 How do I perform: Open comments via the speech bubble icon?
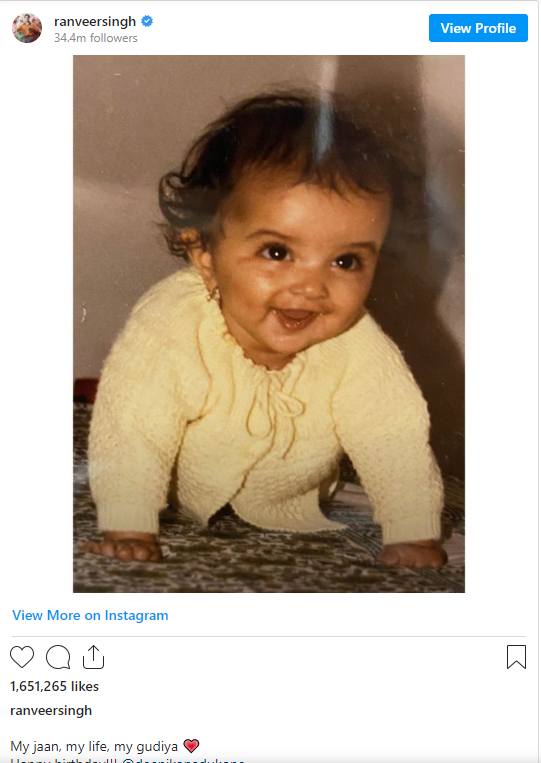pos(58,657)
